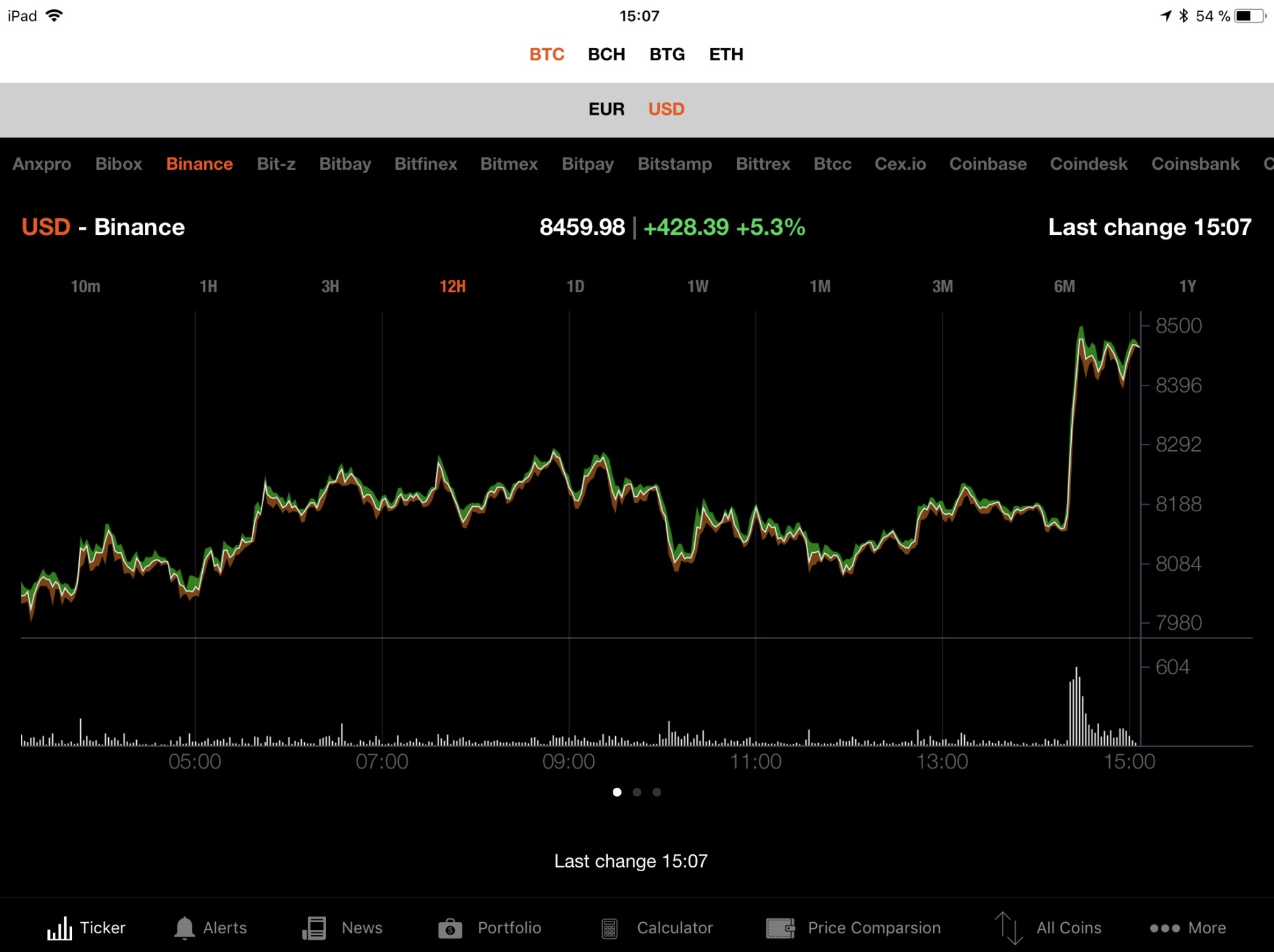1274x952 pixels.
Task: Open the All Coins arrows icon
Action: (1008, 928)
